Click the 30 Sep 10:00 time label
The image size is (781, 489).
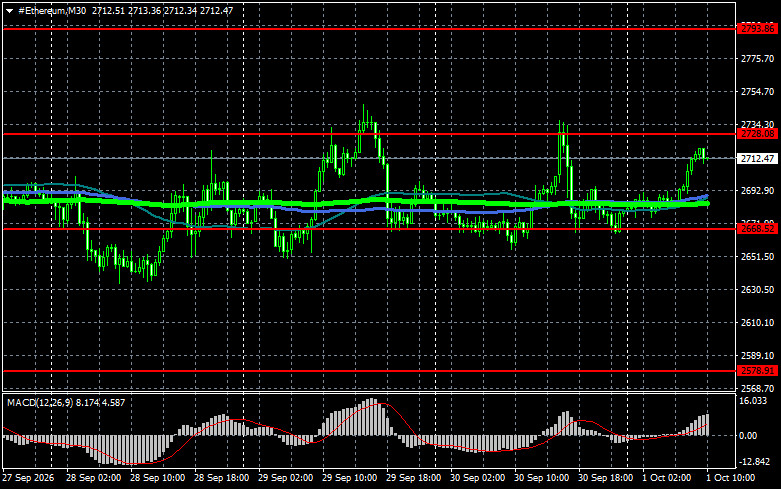coord(541,478)
